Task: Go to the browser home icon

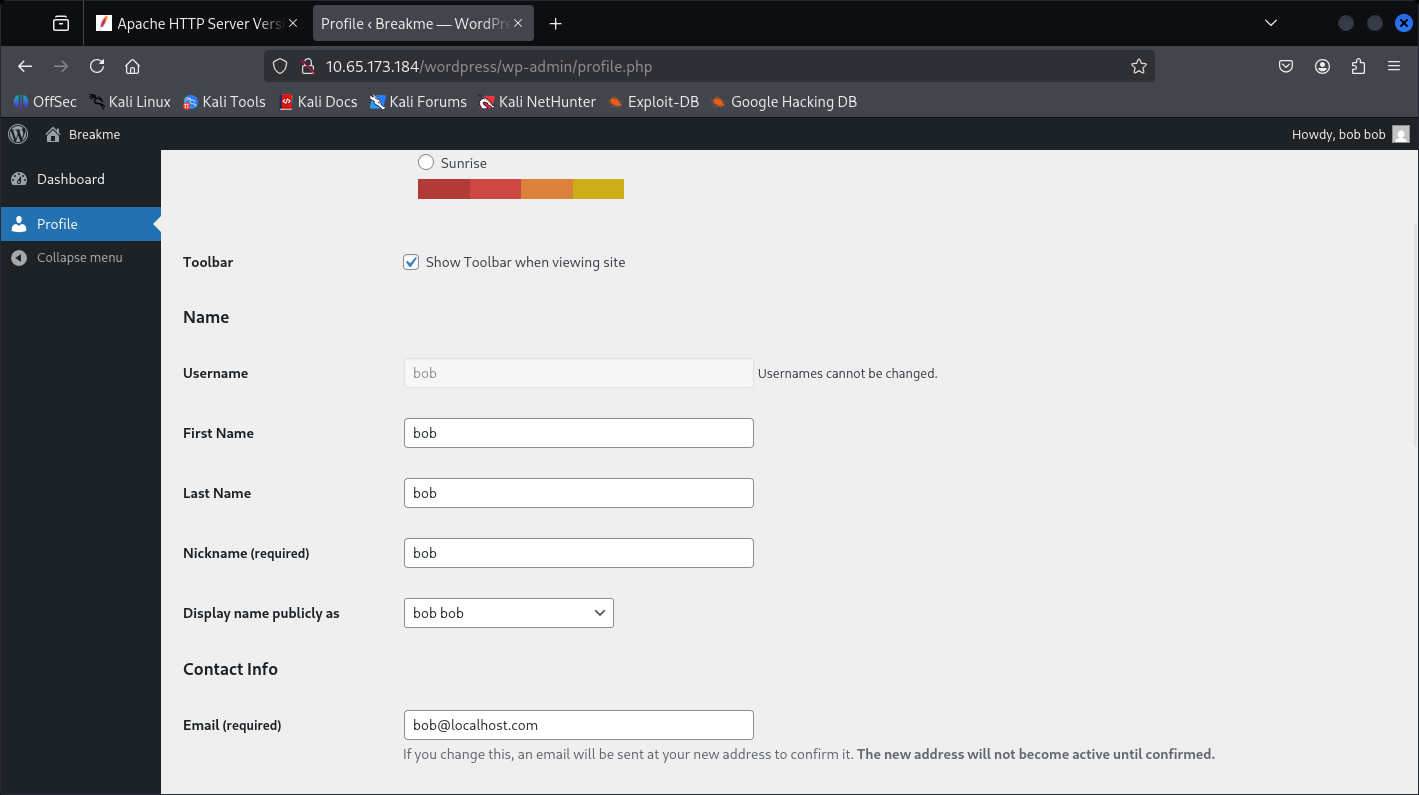Action: click(x=132, y=66)
